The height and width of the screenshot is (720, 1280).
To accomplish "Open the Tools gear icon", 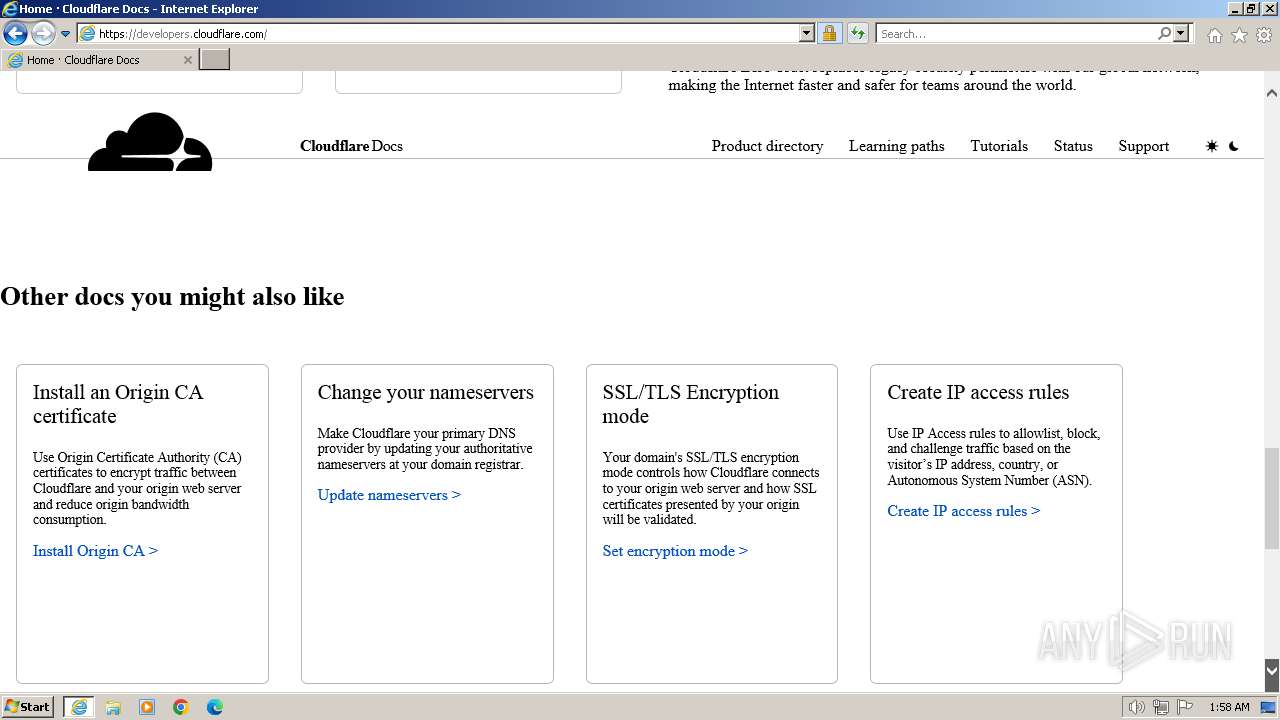I will click(1264, 35).
